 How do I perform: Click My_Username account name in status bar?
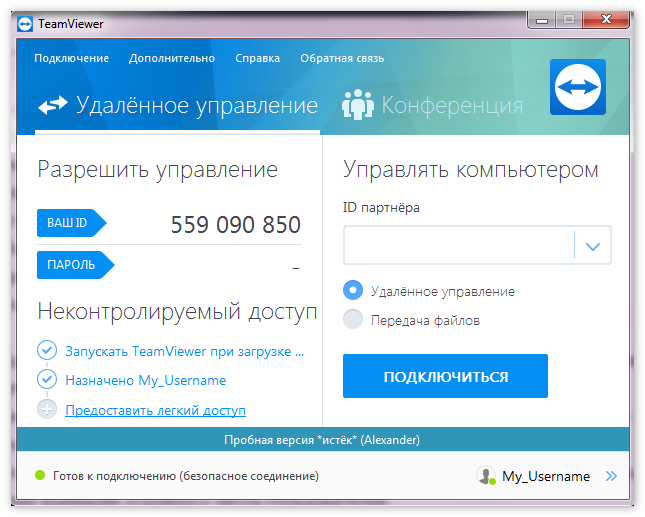coord(546,476)
